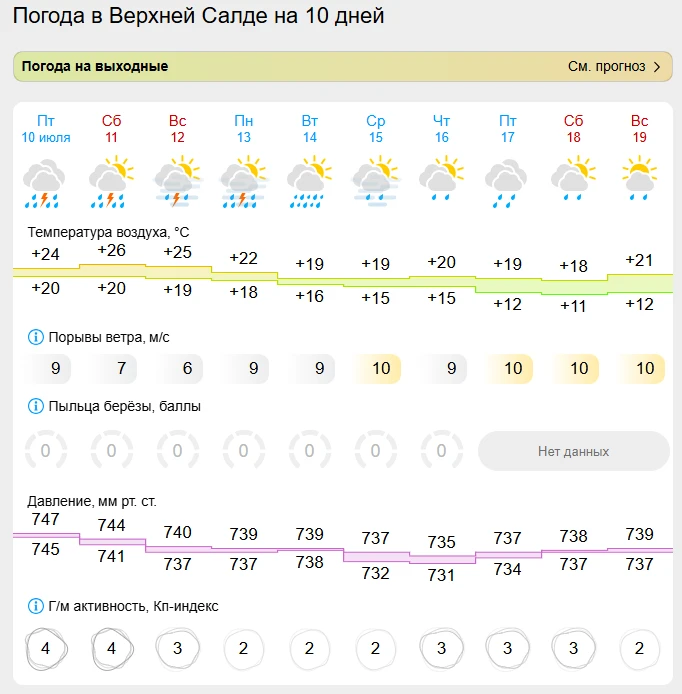Viewport: 682px width, 694px height.
Task: Open the Погода на выходные banner
Action: (343, 66)
